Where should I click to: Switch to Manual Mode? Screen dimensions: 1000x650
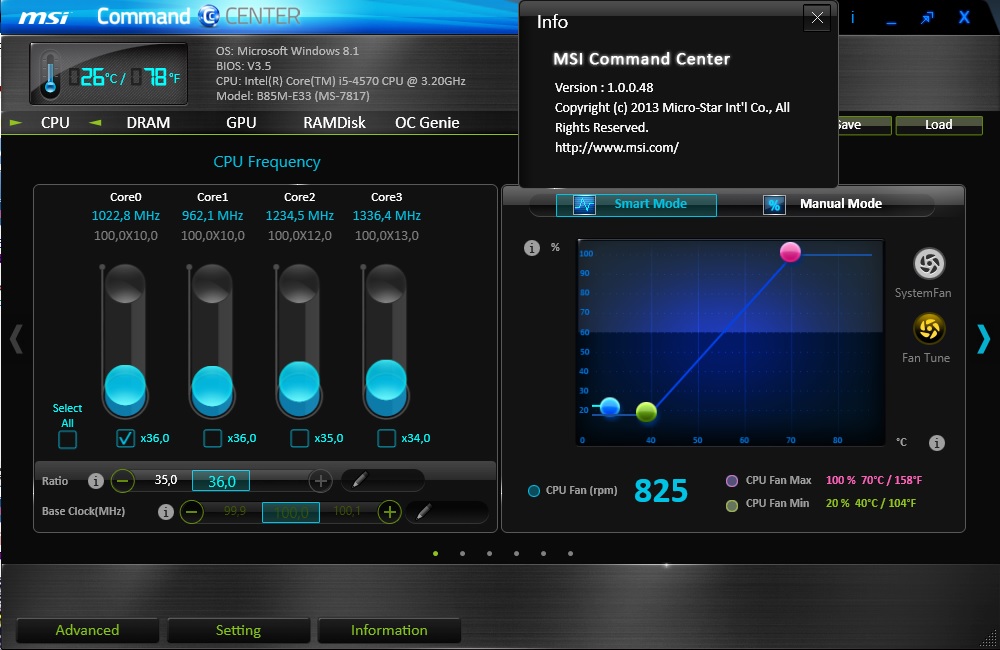[x=841, y=204]
